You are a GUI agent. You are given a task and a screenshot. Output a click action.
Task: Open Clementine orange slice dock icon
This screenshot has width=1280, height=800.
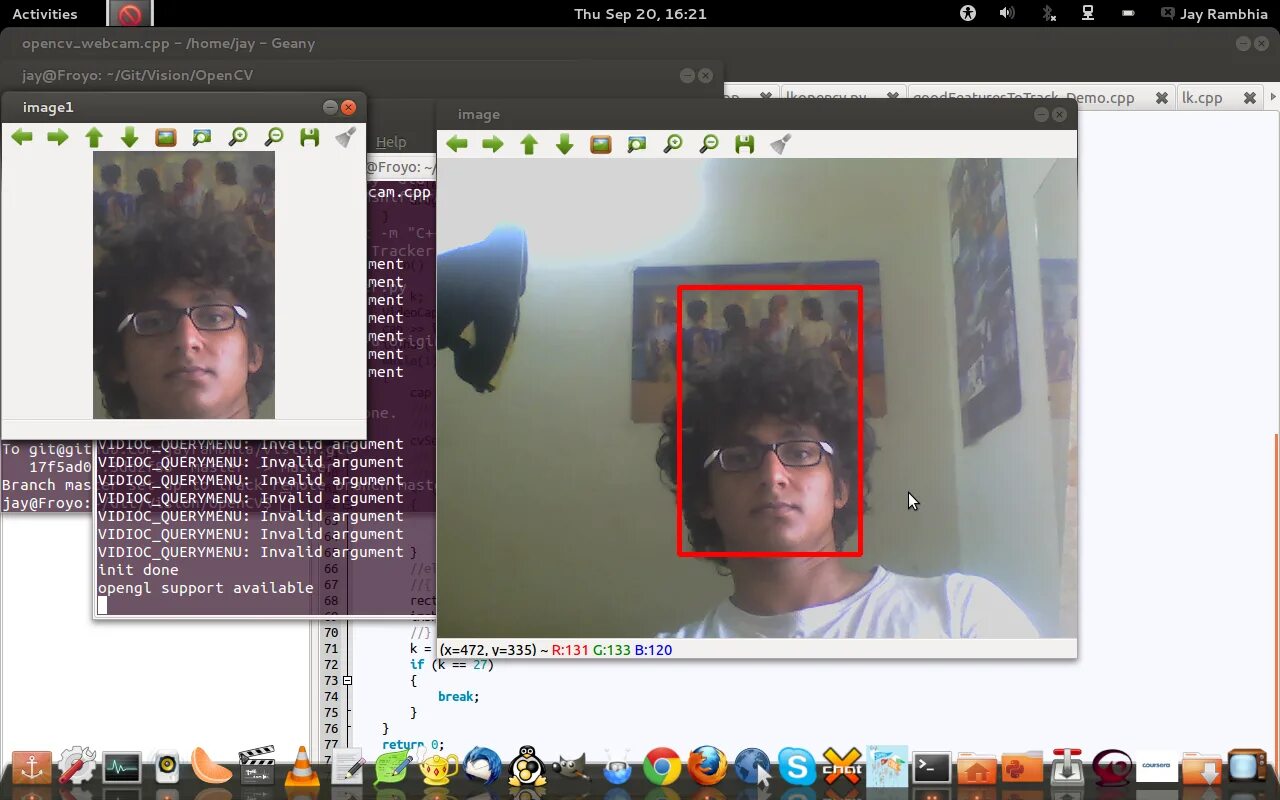point(211,767)
